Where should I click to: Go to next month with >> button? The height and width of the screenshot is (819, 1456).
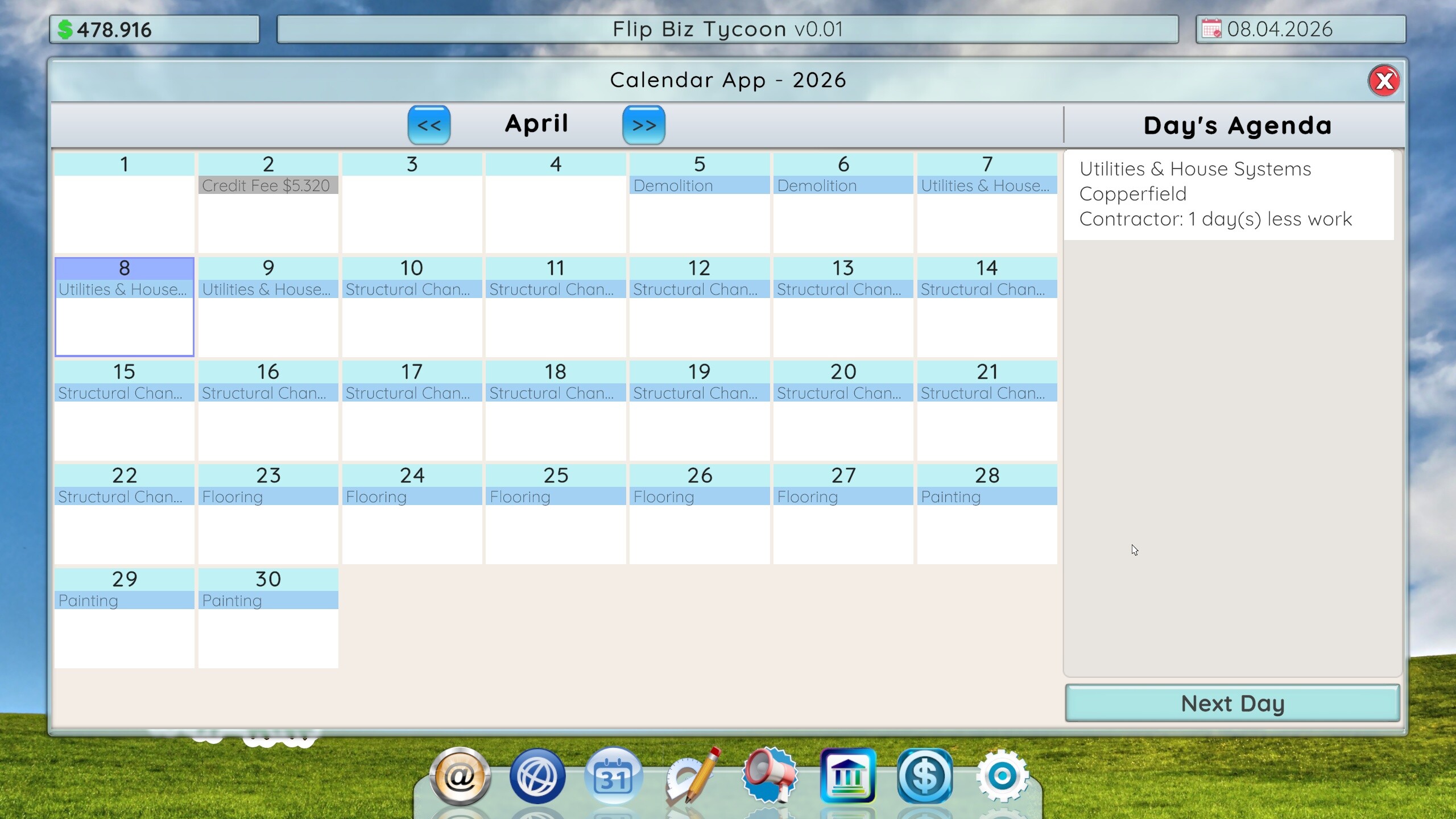pos(644,125)
